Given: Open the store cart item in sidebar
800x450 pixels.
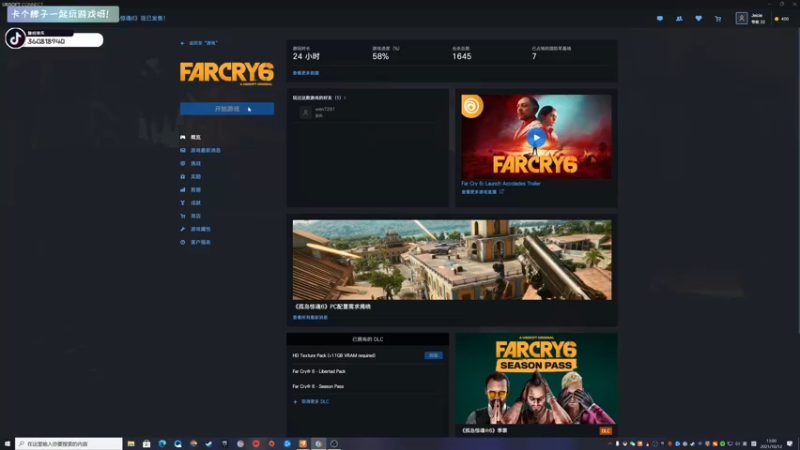Looking at the screenshot, I should 190,216.
